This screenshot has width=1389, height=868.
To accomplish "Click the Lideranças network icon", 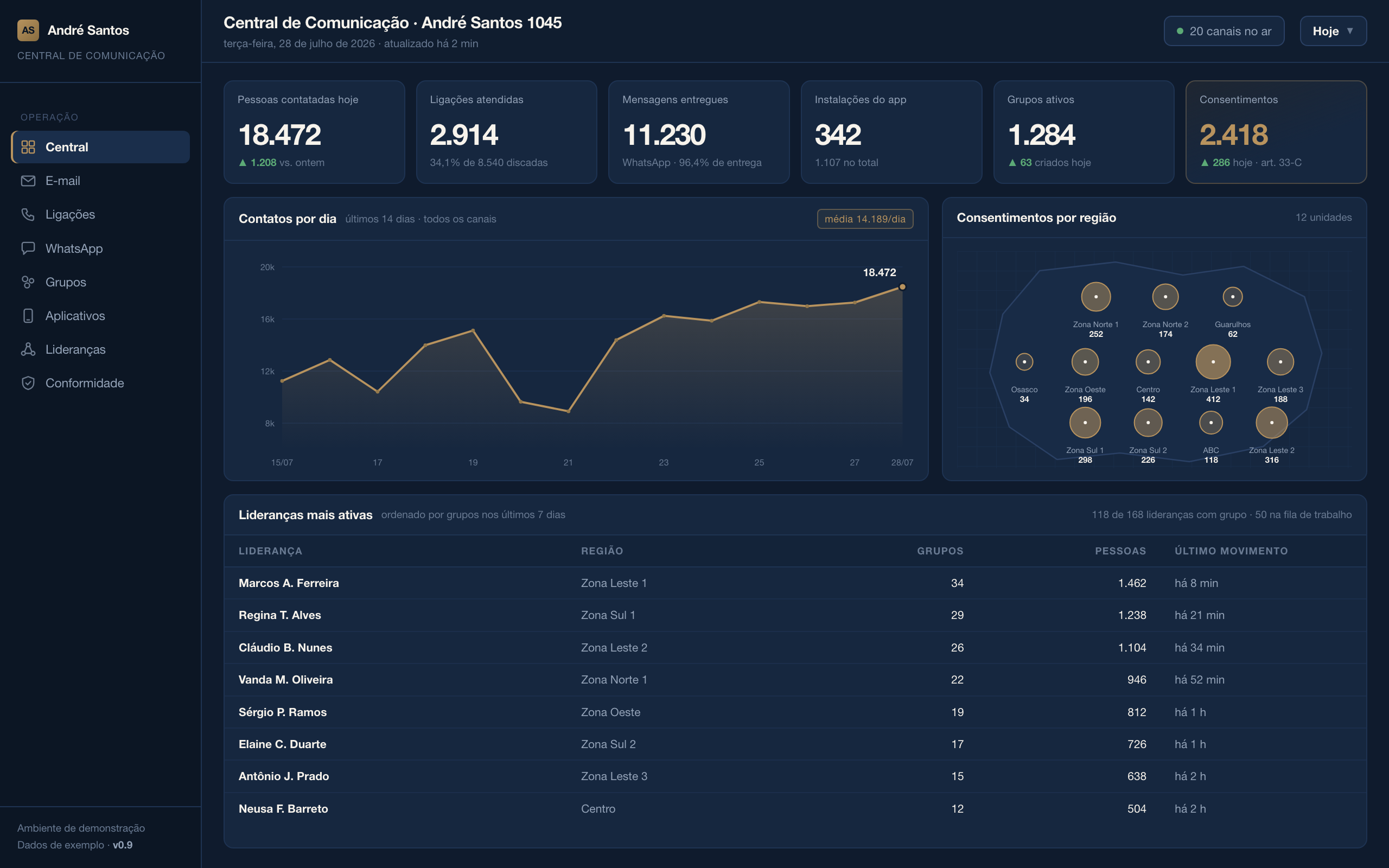I will [28, 349].
